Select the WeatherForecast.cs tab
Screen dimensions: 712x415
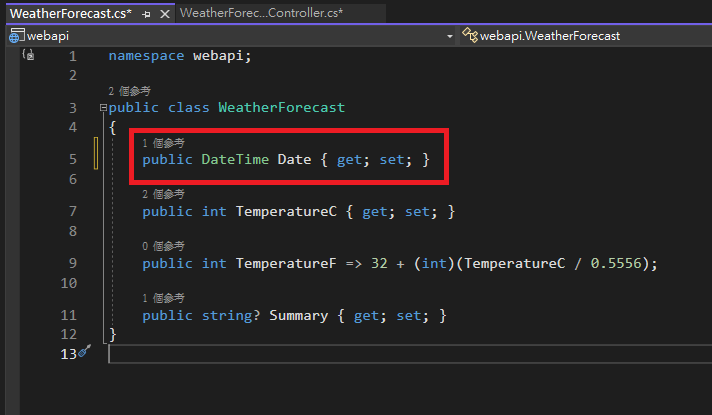(x=70, y=14)
